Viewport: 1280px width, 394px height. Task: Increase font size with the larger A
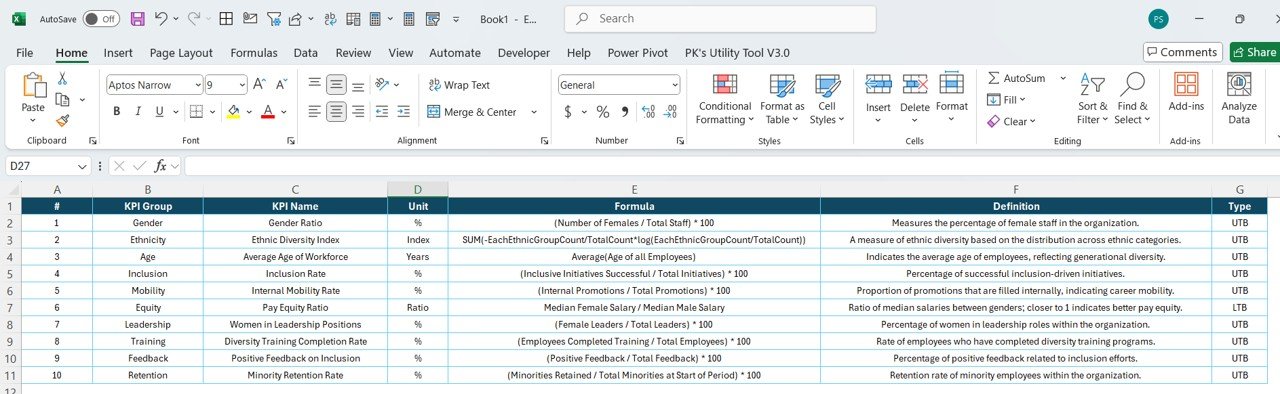(259, 85)
